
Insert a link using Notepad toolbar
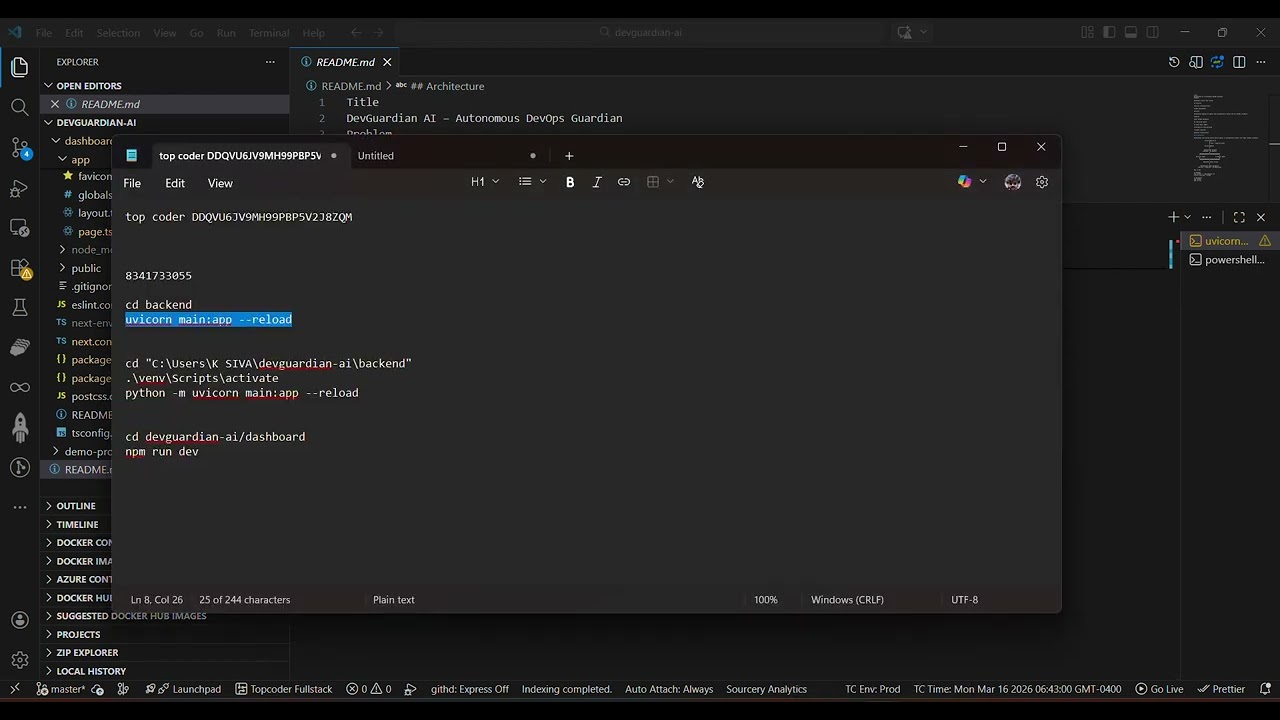point(624,182)
